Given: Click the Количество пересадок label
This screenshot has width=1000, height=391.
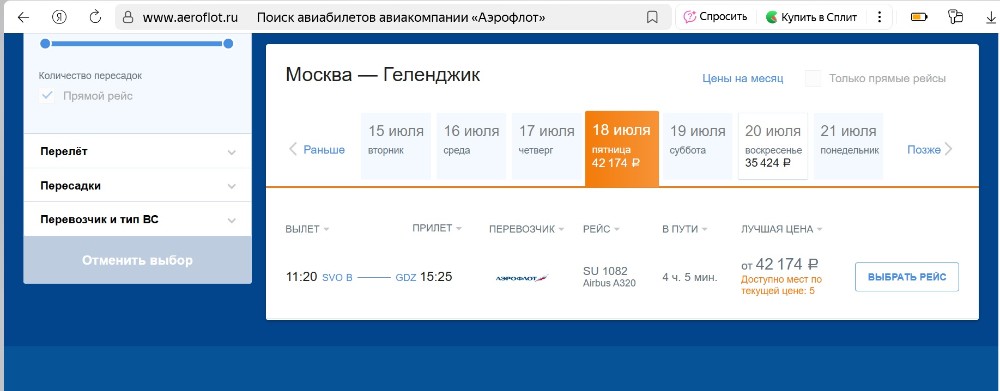Looking at the screenshot, I should (90, 75).
